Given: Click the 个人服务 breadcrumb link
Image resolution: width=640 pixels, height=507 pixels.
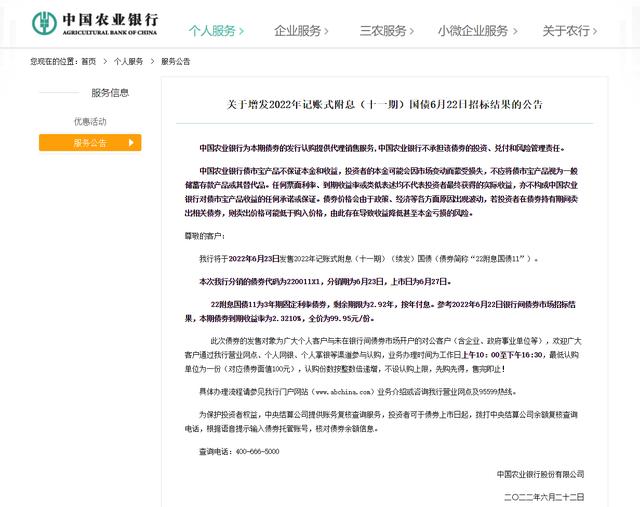Looking at the screenshot, I should pos(129,62).
